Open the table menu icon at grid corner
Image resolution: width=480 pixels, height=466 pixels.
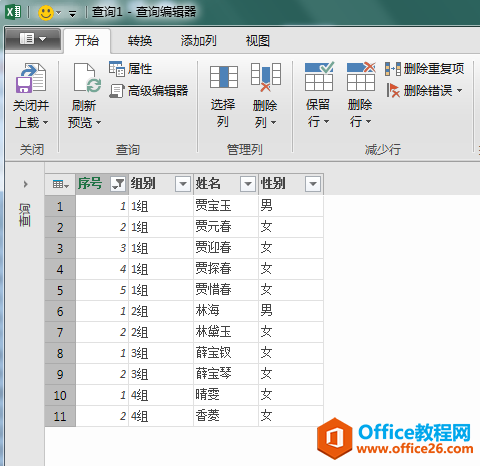[60, 184]
